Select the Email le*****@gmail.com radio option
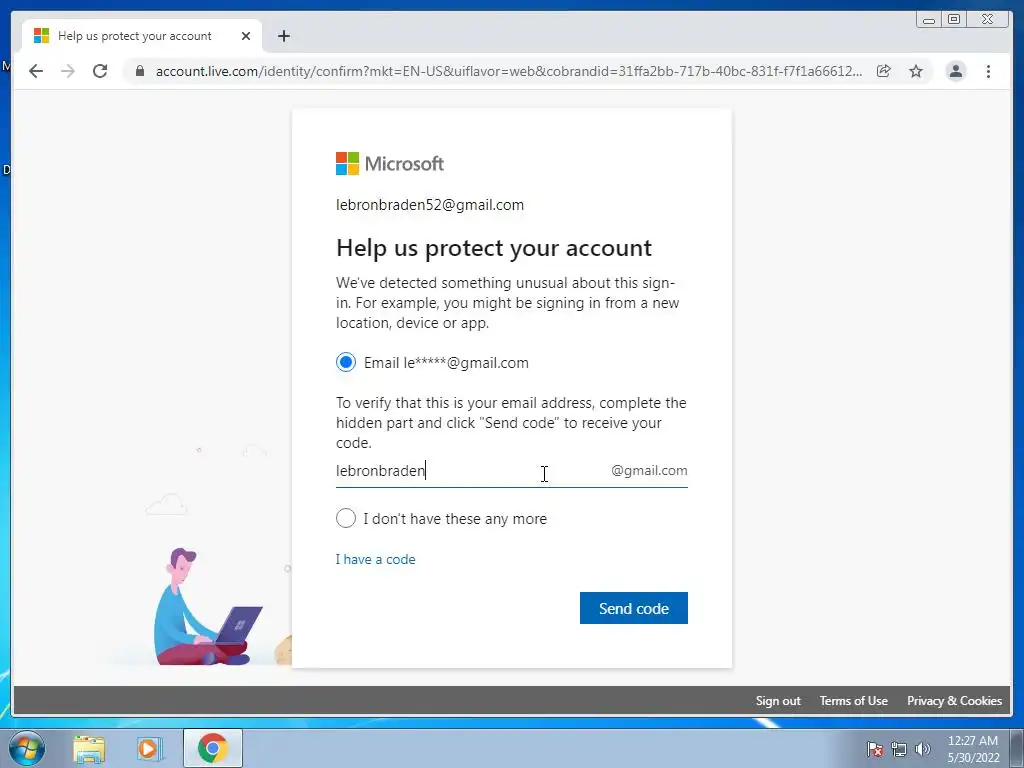1024x768 pixels. [346, 362]
